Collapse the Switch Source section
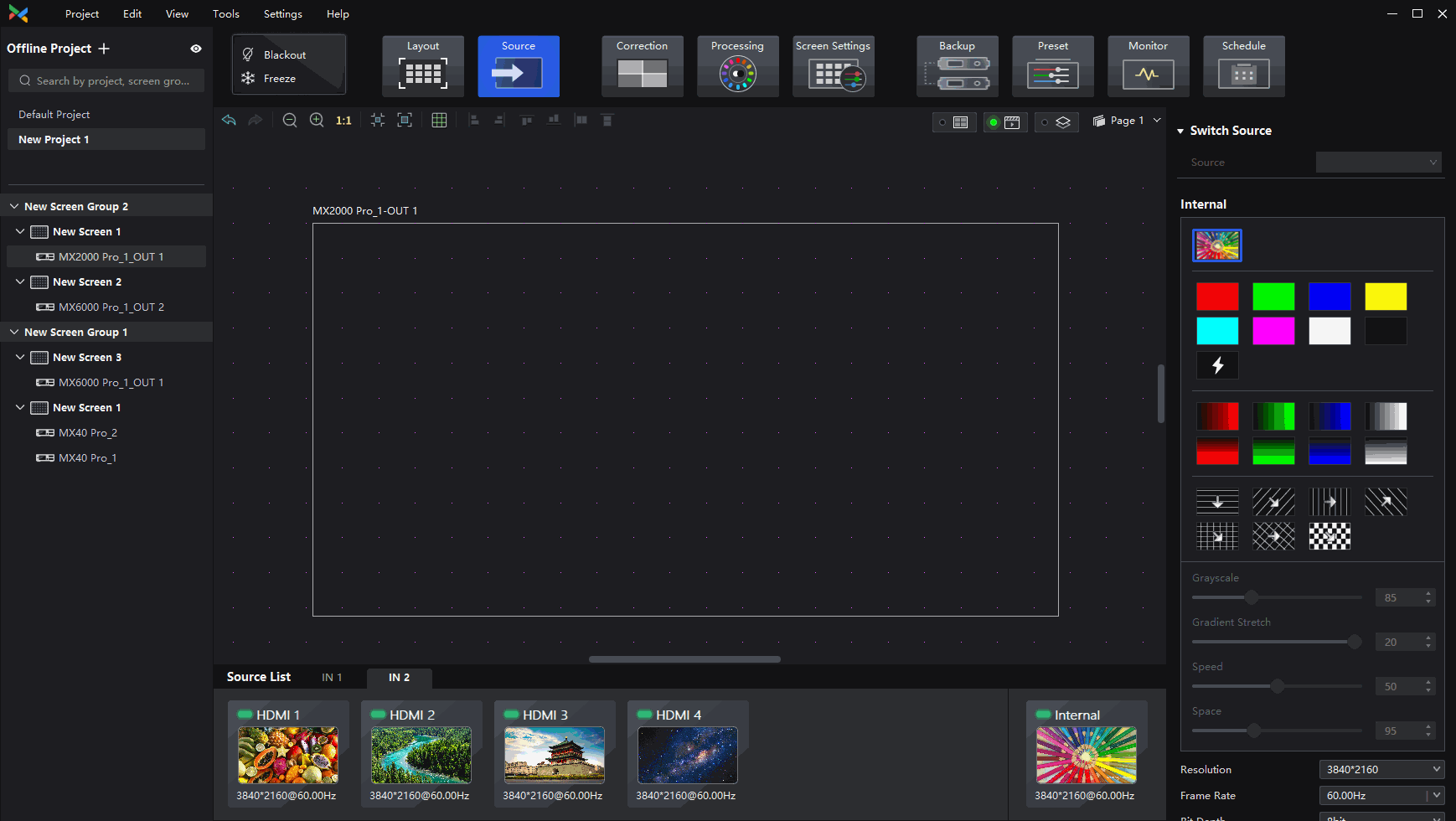The height and width of the screenshot is (821, 1456). pyautogui.click(x=1180, y=132)
